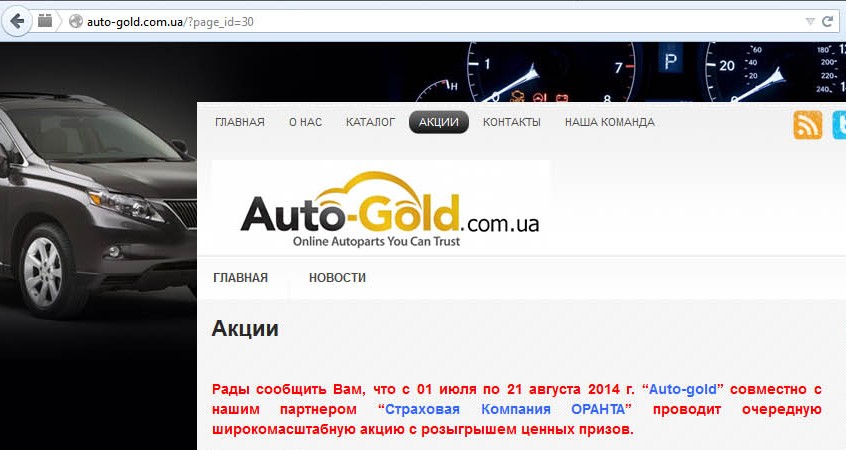Viewport: 846px width, 450px height.
Task: Open the КОНТАКТЫ menu item
Action: click(x=511, y=122)
